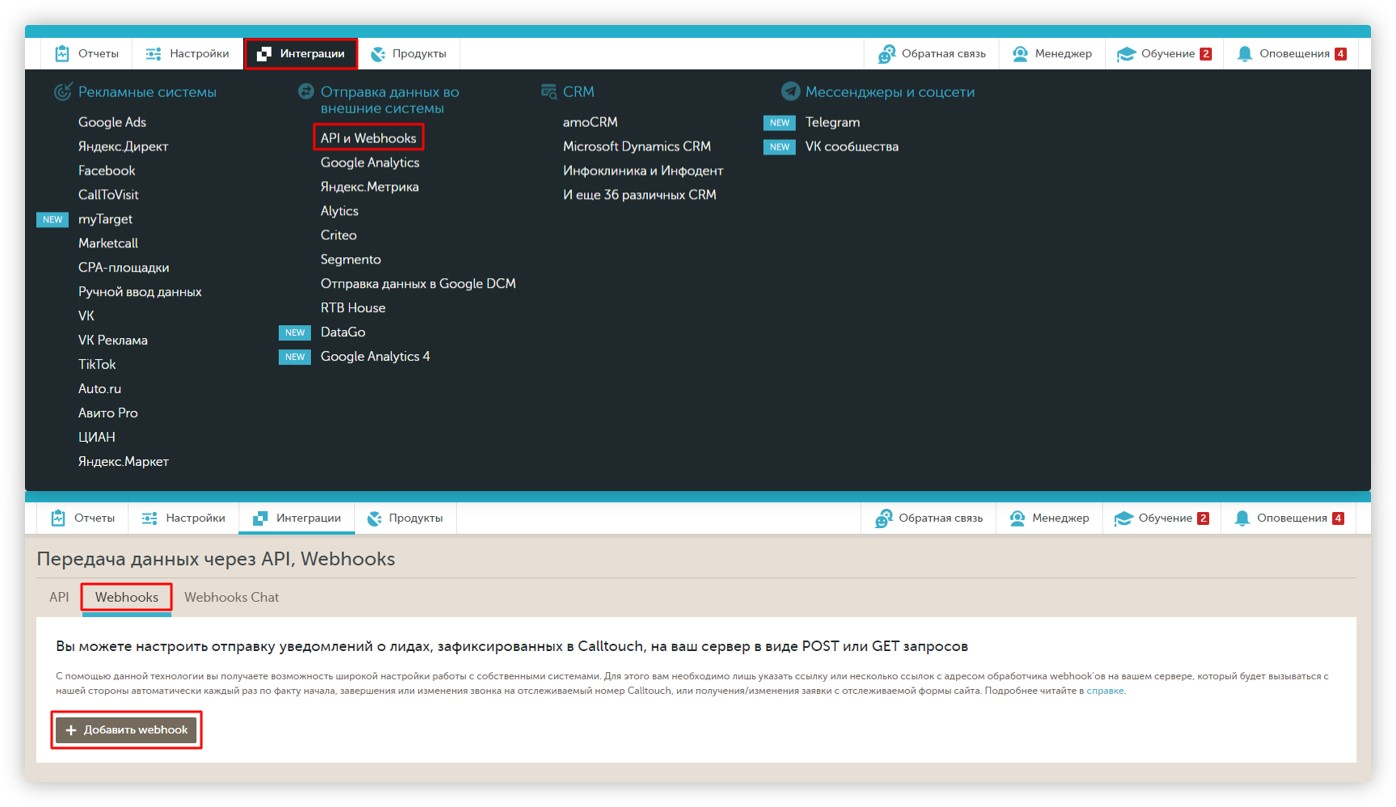The height and width of the screenshot is (807, 1396).
Task: Click the Интеграции squares icon in top bar
Action: [264, 54]
